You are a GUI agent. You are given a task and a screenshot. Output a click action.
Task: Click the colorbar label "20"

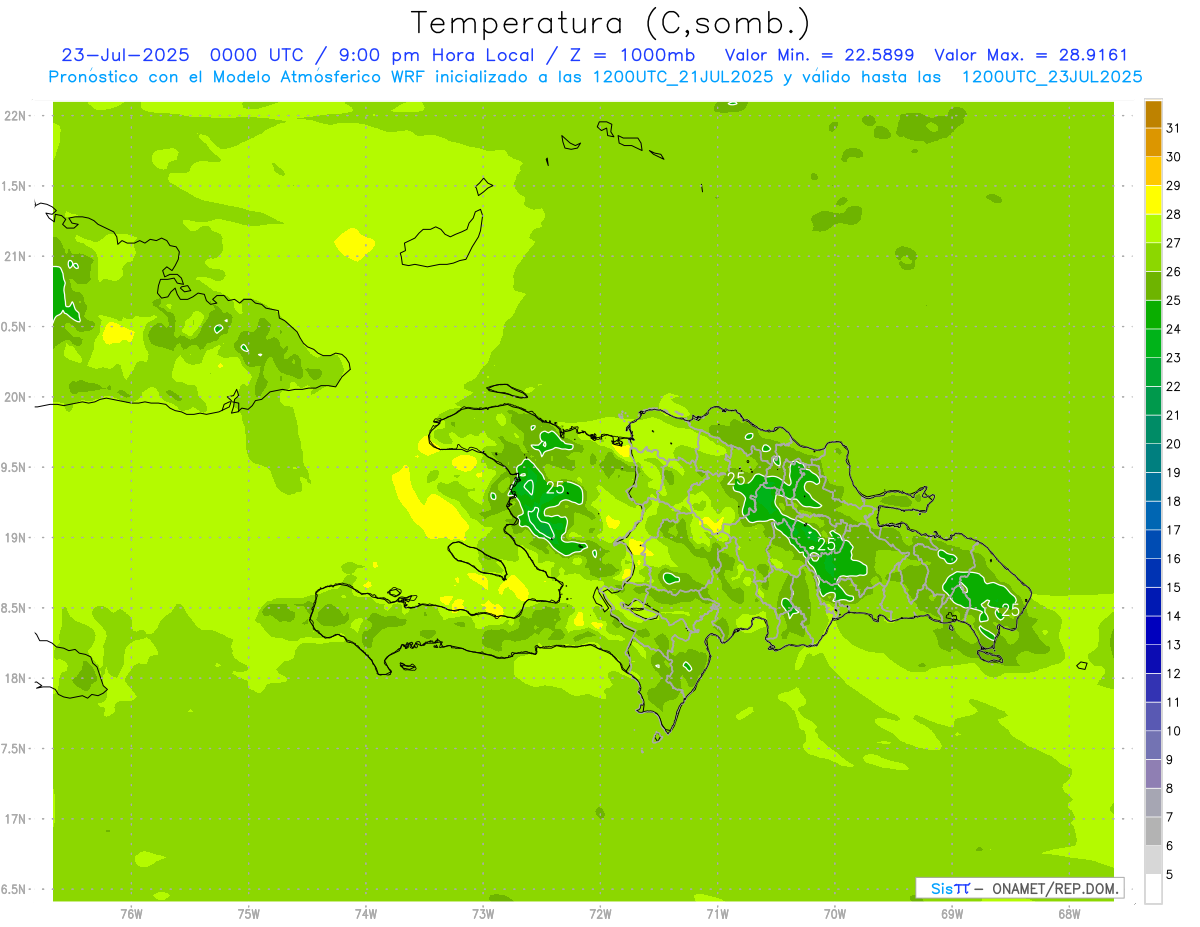[x=1173, y=444]
